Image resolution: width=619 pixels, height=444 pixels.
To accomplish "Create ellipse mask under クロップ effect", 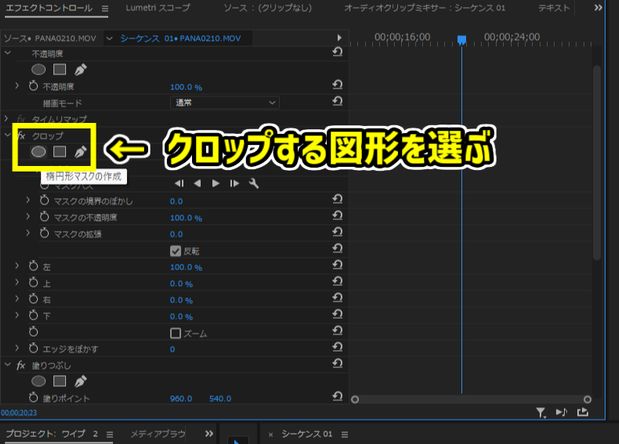I will pyautogui.click(x=38, y=152).
